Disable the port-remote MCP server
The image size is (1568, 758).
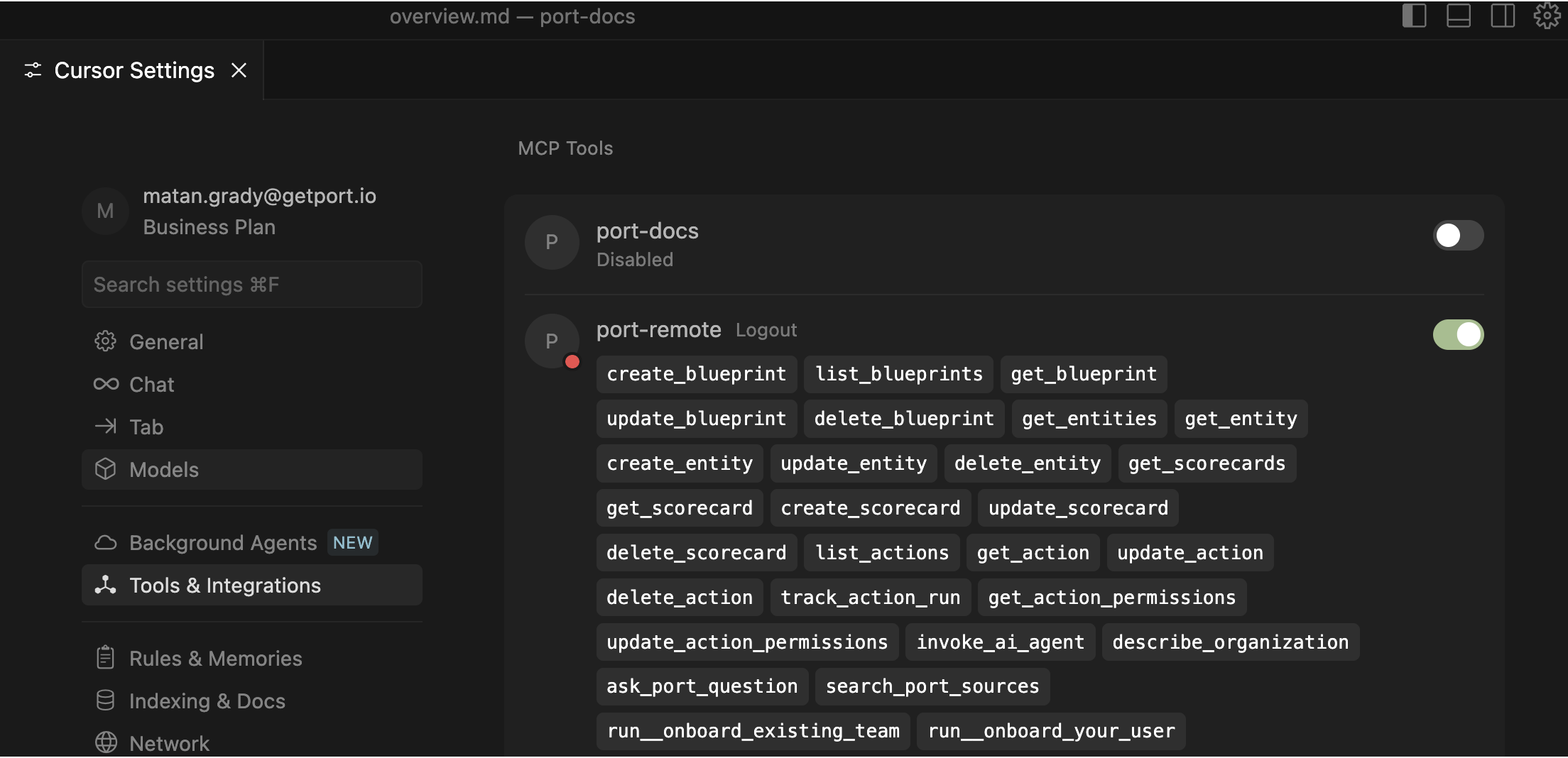click(1457, 335)
